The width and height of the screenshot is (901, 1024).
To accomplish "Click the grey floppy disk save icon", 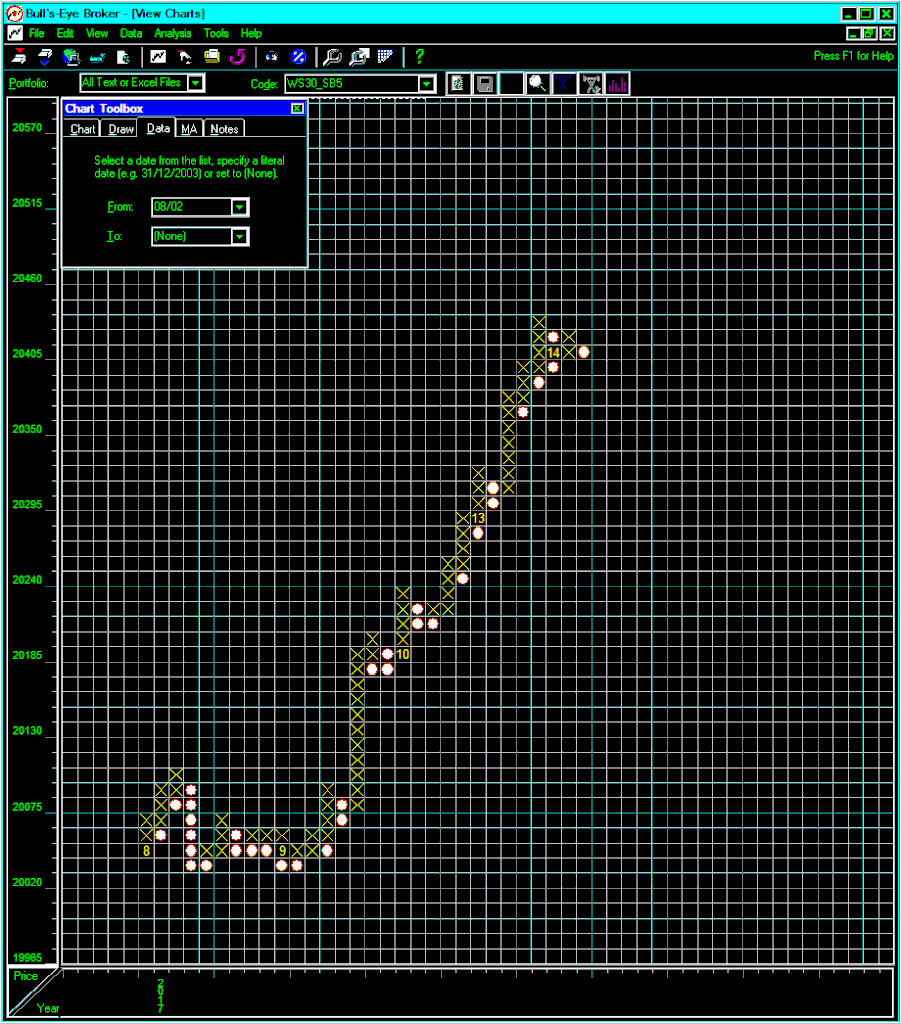I will pos(485,84).
